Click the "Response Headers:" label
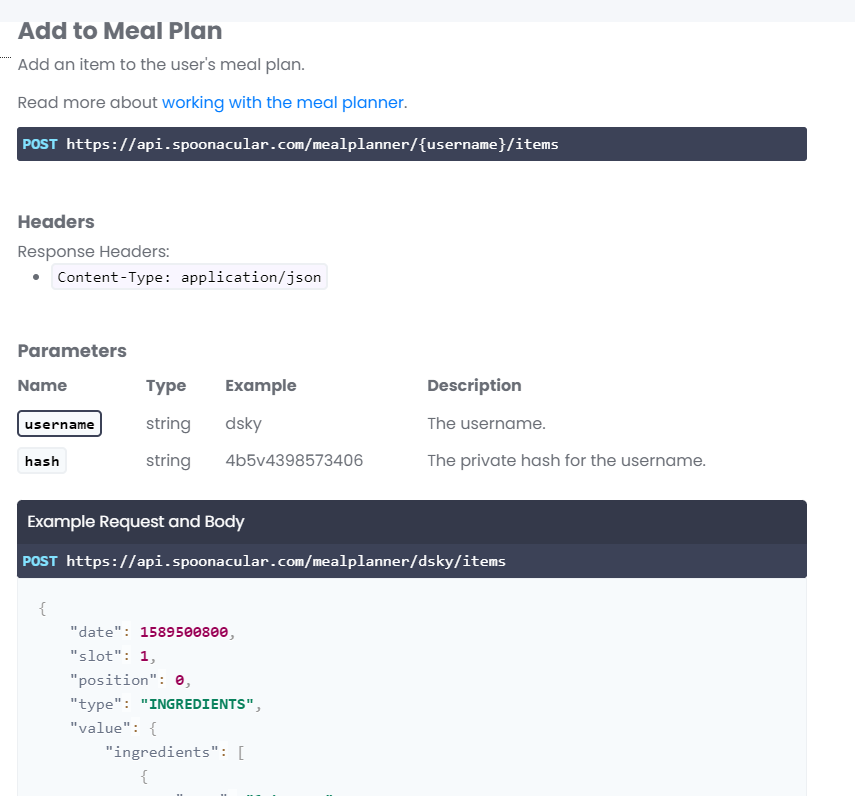This screenshot has height=796, width=855. tap(93, 252)
